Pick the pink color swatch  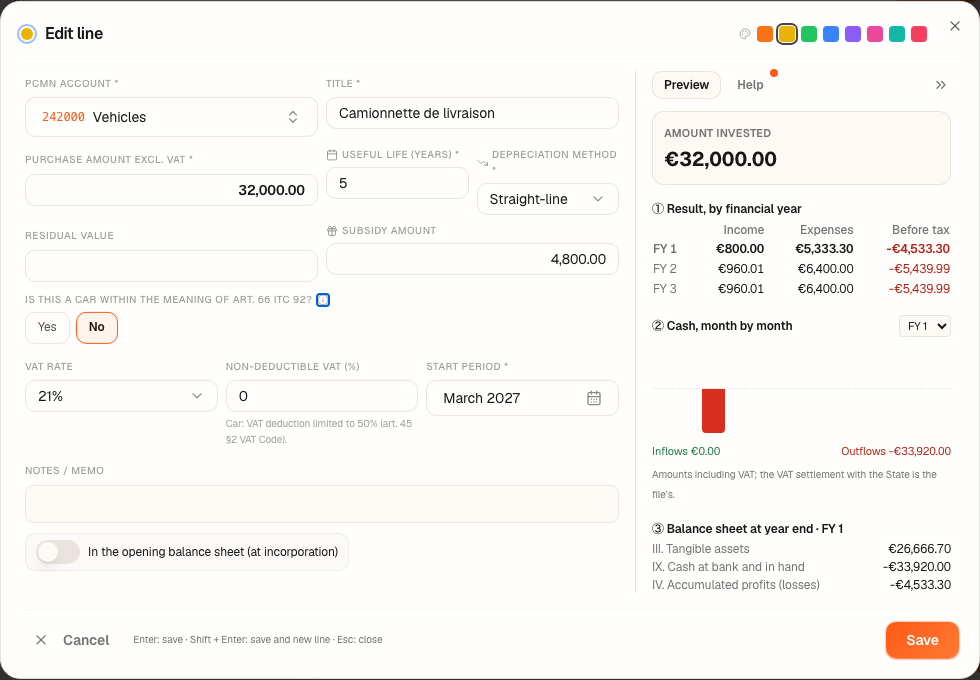(875, 34)
